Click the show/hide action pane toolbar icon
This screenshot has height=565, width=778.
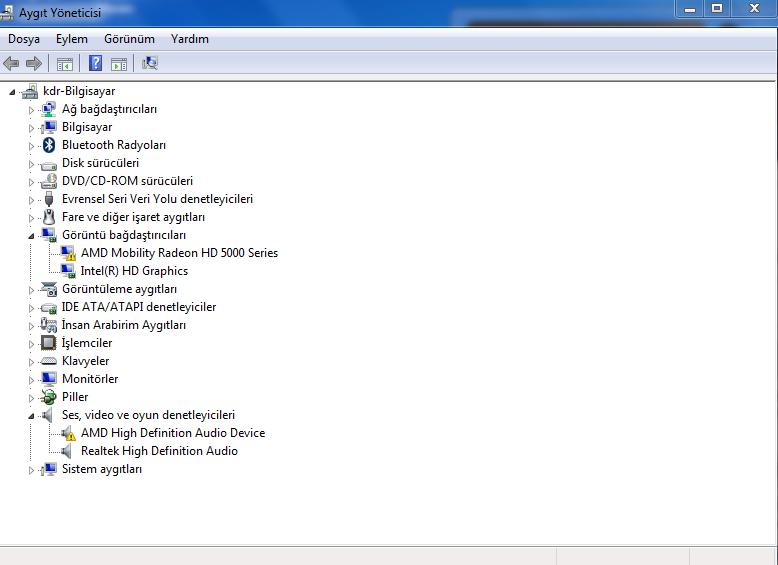point(119,63)
